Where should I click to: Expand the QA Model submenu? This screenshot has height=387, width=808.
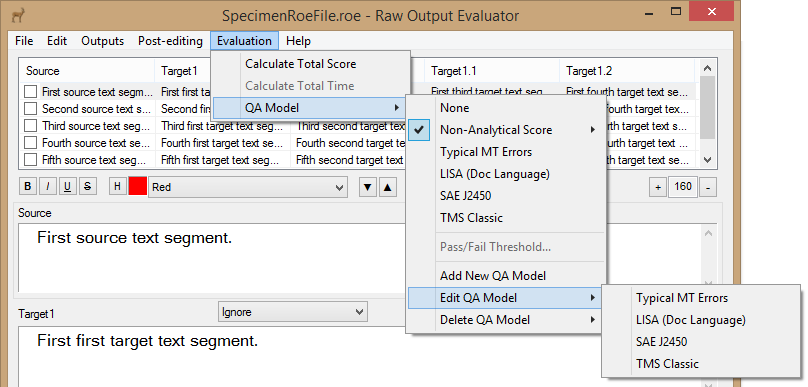(310, 108)
